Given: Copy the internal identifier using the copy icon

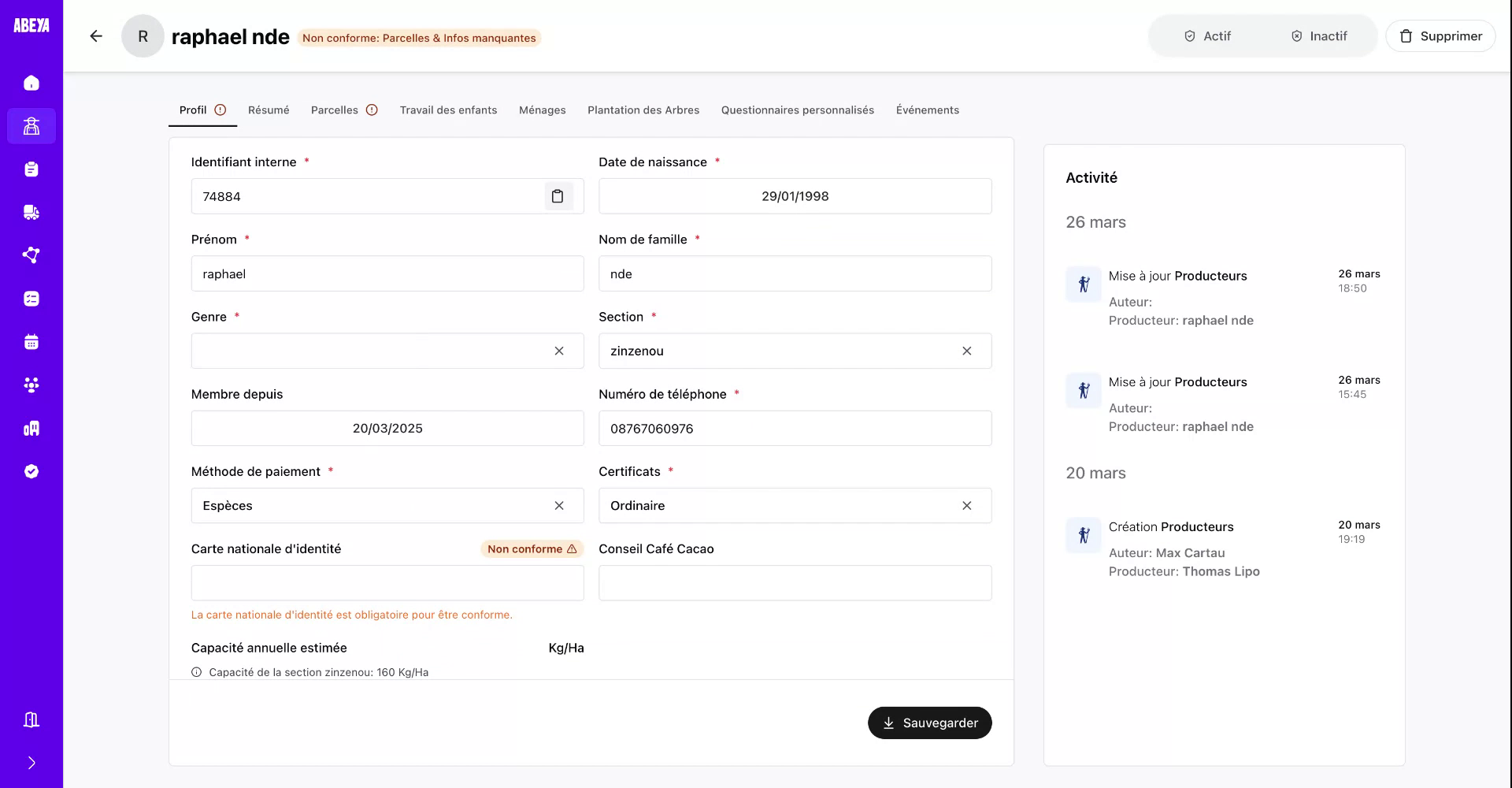Looking at the screenshot, I should [x=559, y=196].
